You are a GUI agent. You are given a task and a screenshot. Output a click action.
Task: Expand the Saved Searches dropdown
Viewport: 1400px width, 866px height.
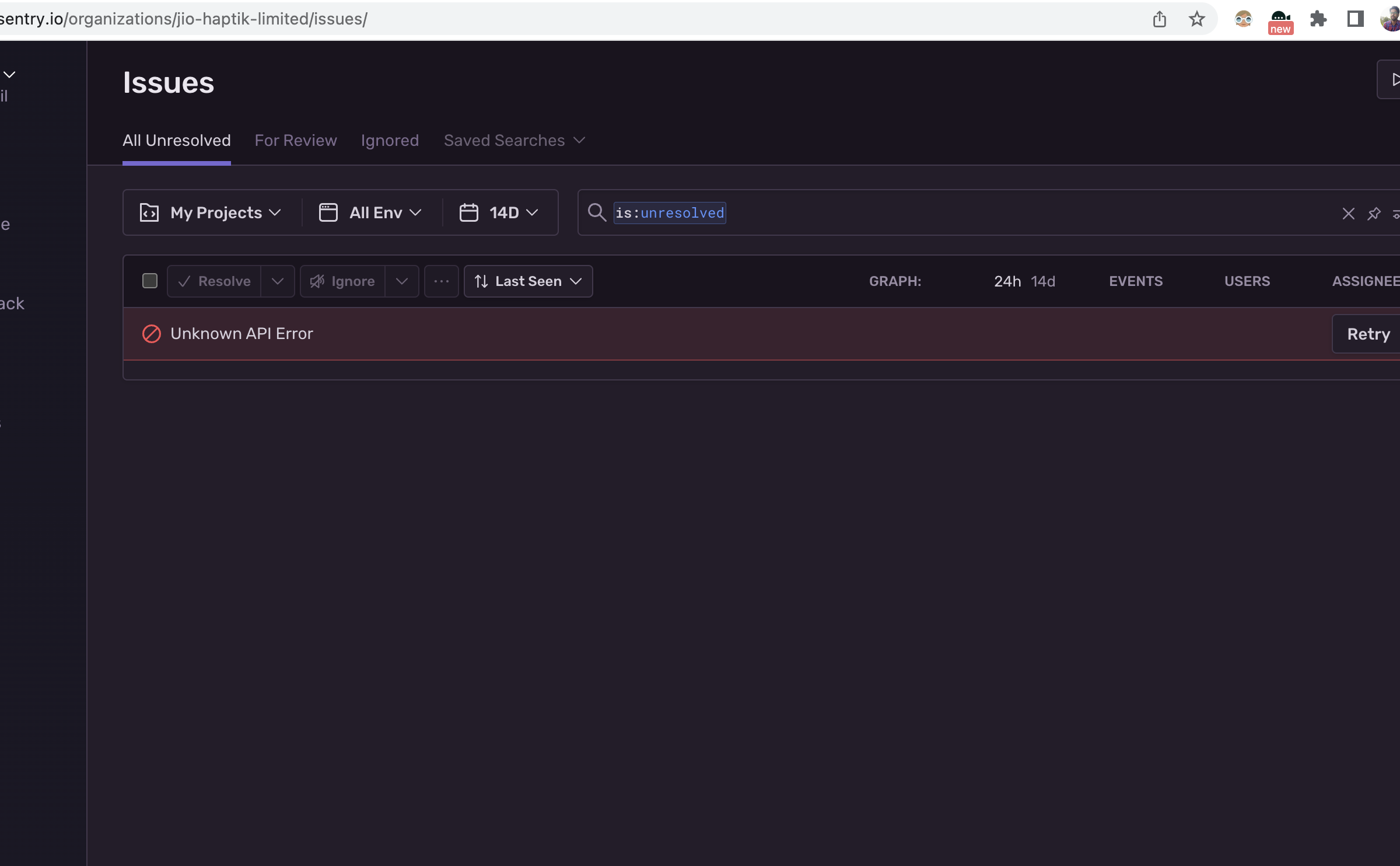pos(514,141)
